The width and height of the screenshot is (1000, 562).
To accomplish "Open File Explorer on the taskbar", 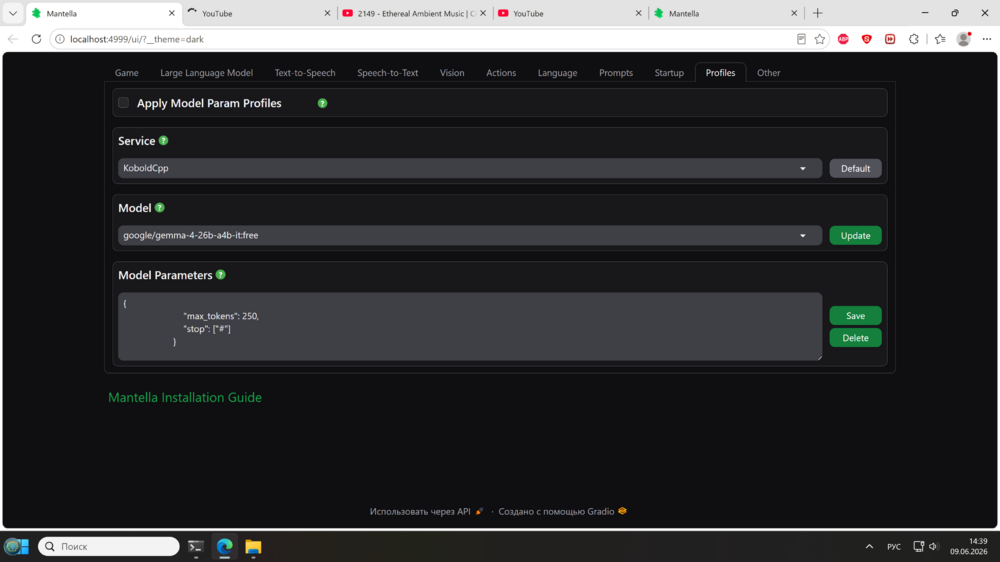I will [253, 547].
